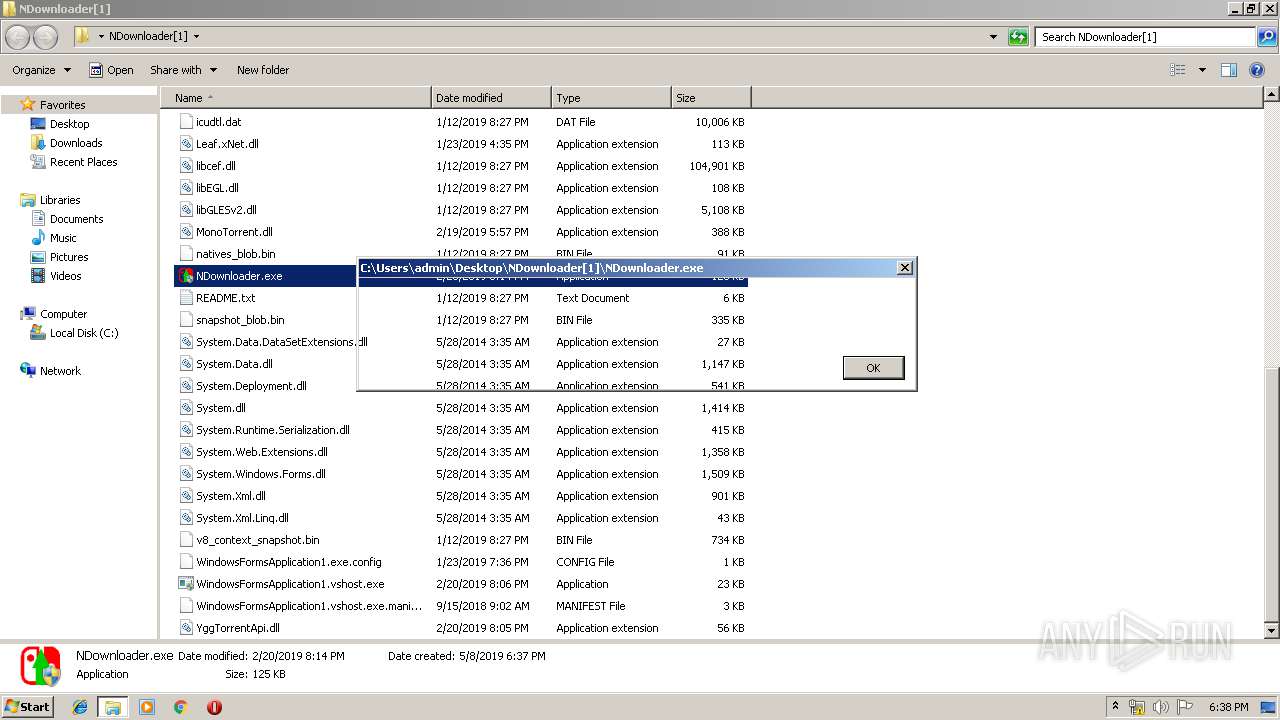Click OK in the dialog
Screen dimensions: 1280x720
(873, 368)
